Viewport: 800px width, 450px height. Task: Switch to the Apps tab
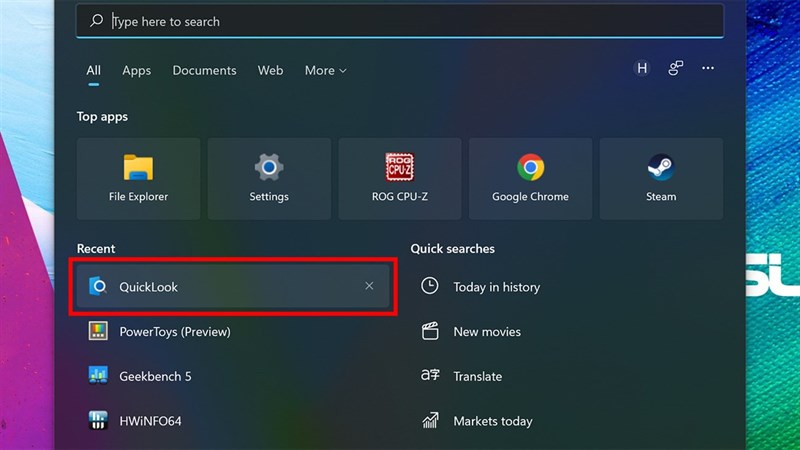(136, 70)
